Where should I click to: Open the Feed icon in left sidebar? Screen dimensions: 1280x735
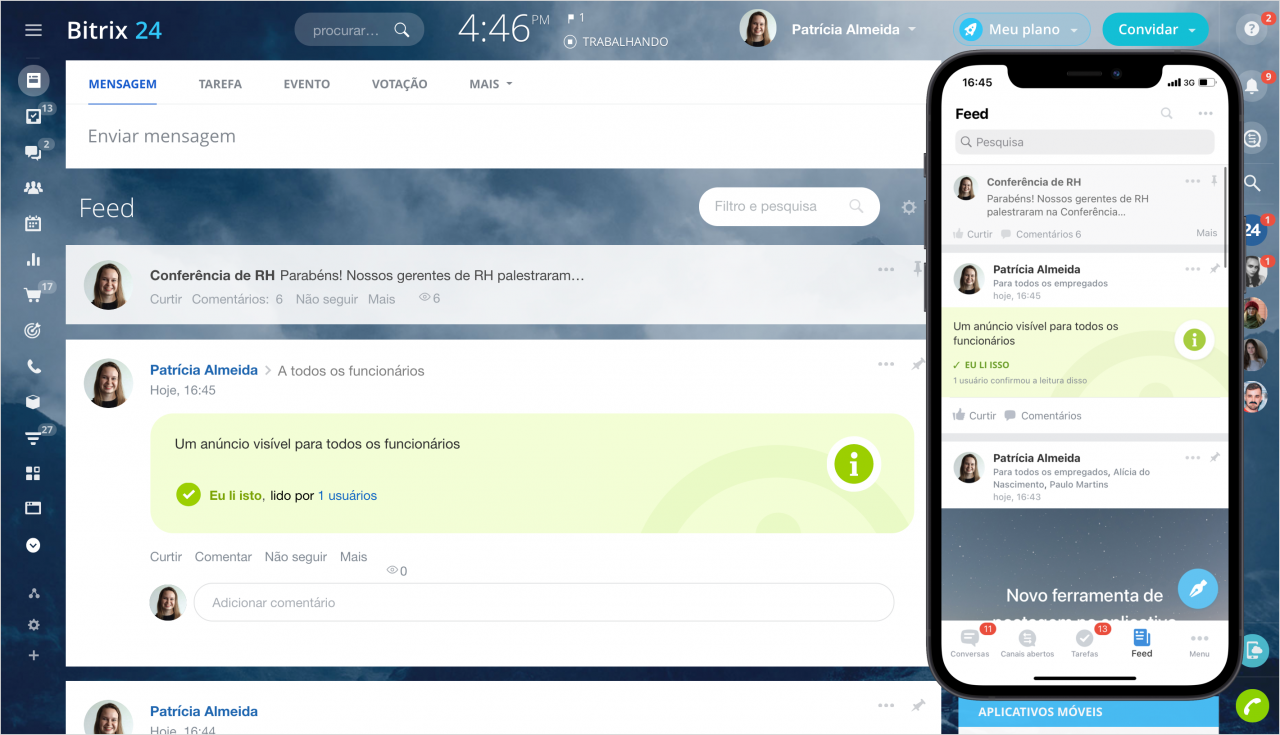point(33,81)
